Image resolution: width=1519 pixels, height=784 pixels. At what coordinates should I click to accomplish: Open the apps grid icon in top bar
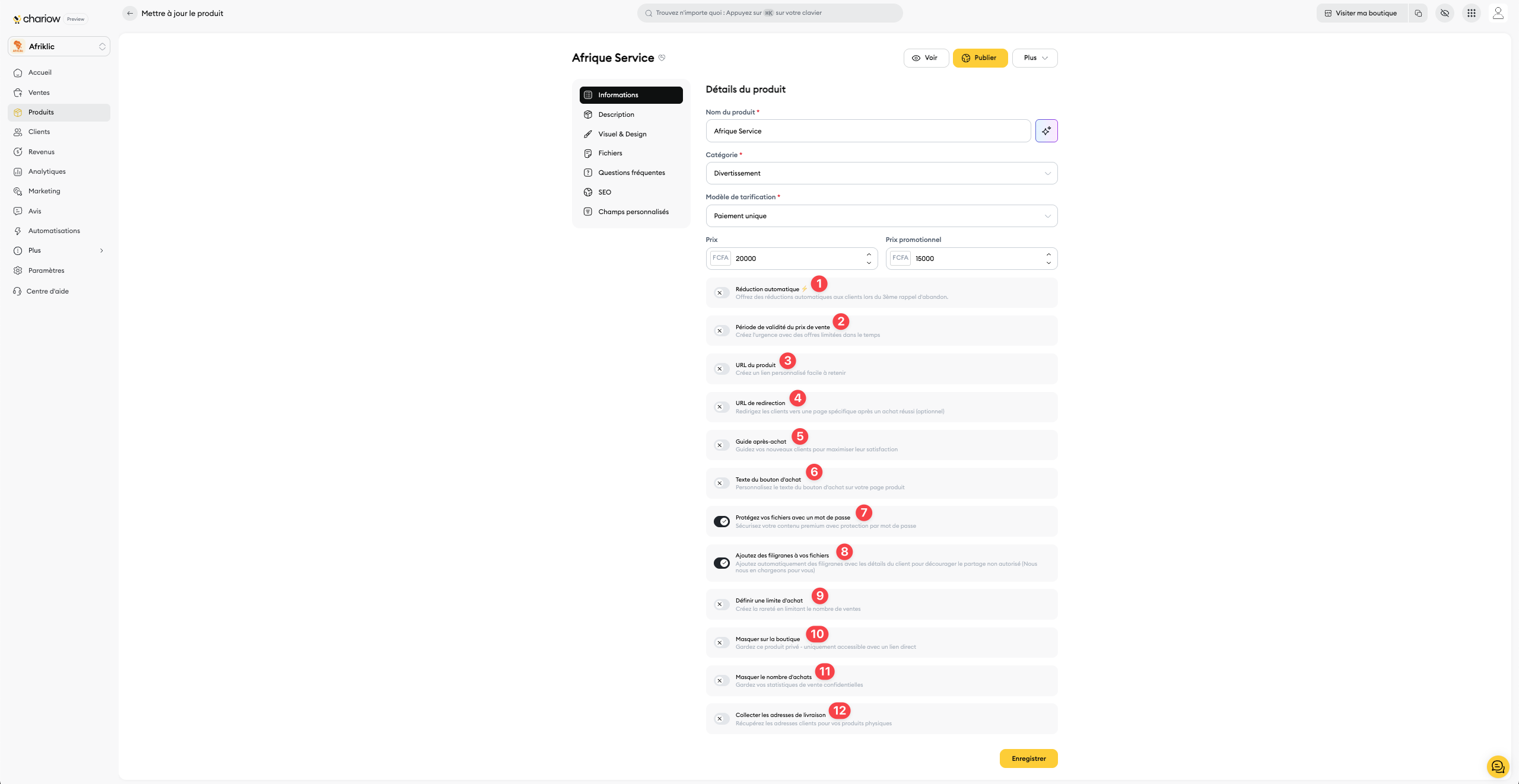(1471, 13)
